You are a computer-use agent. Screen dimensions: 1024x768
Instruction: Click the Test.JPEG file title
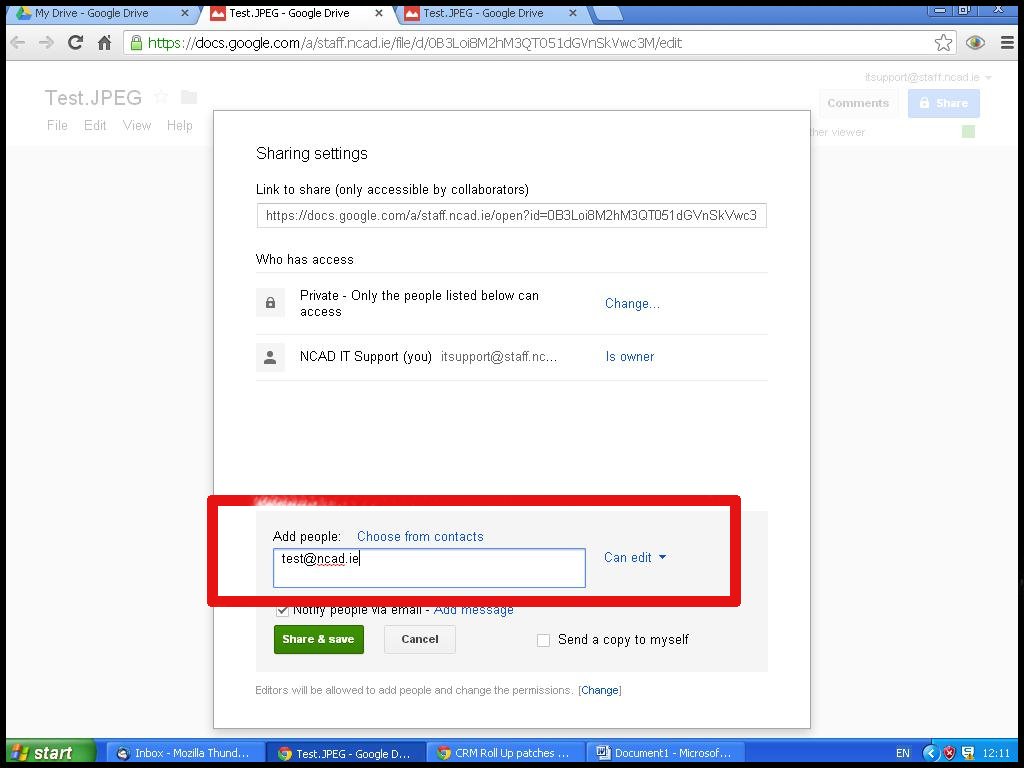tap(93, 98)
